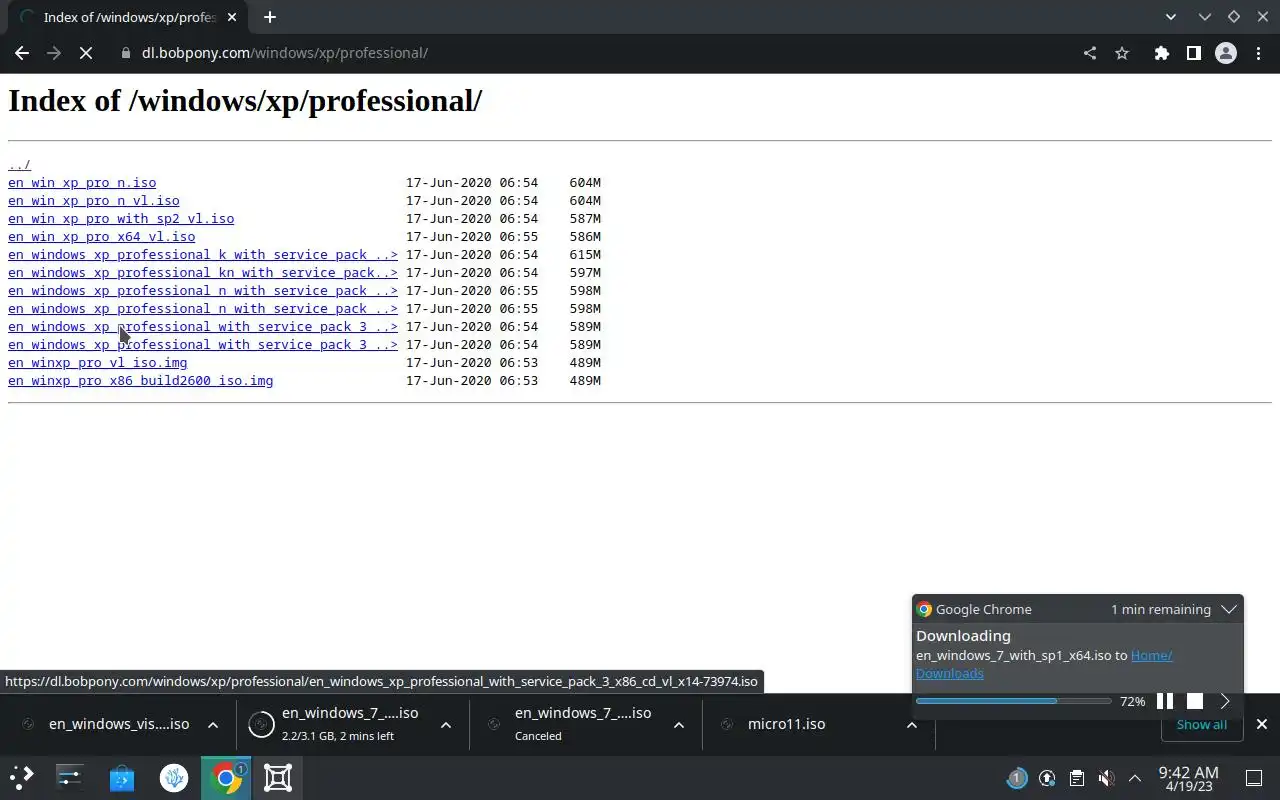
Task: Open the settings sliders icon in the taskbar
Action: (70, 778)
